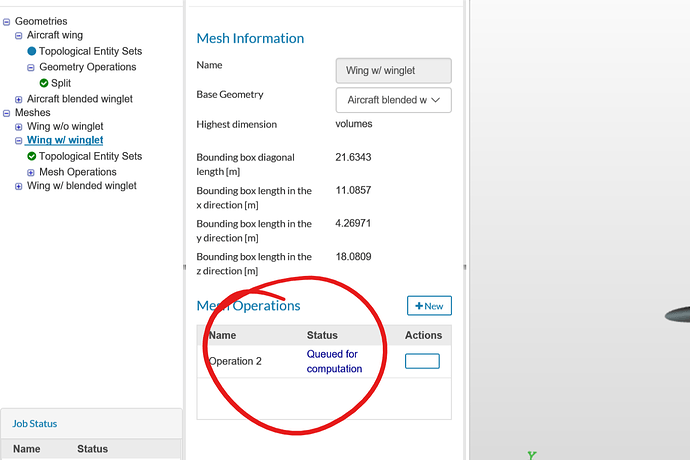Open the Wing w/ blended winglet mesh
This screenshot has height=460, width=690.
(x=81, y=186)
